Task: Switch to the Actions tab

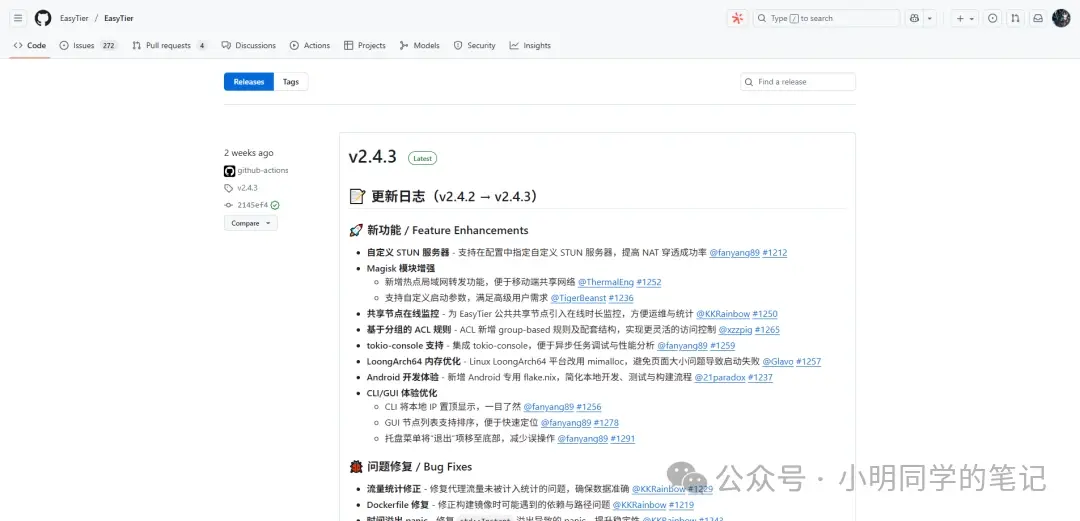Action: coord(310,45)
